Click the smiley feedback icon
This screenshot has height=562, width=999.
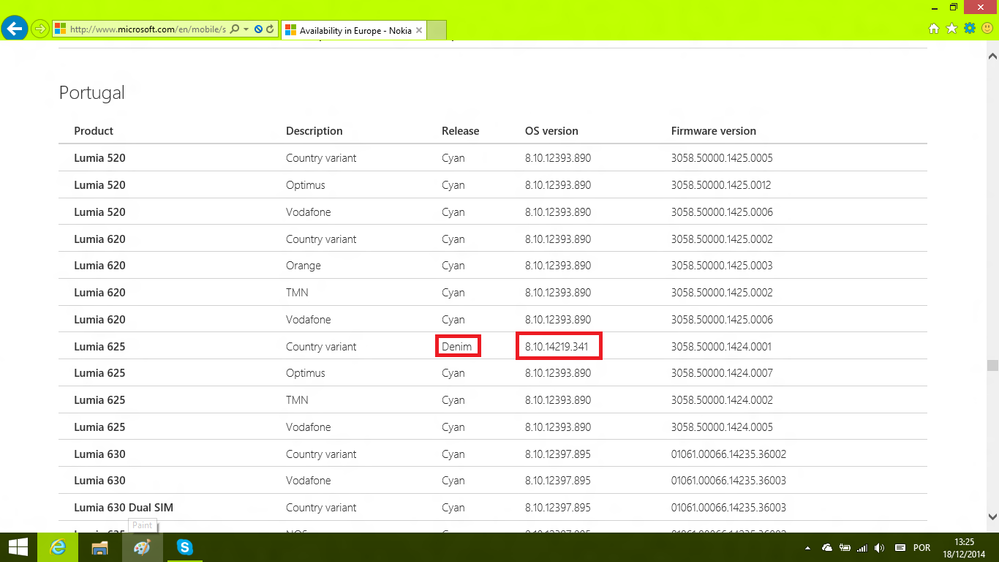(986, 29)
